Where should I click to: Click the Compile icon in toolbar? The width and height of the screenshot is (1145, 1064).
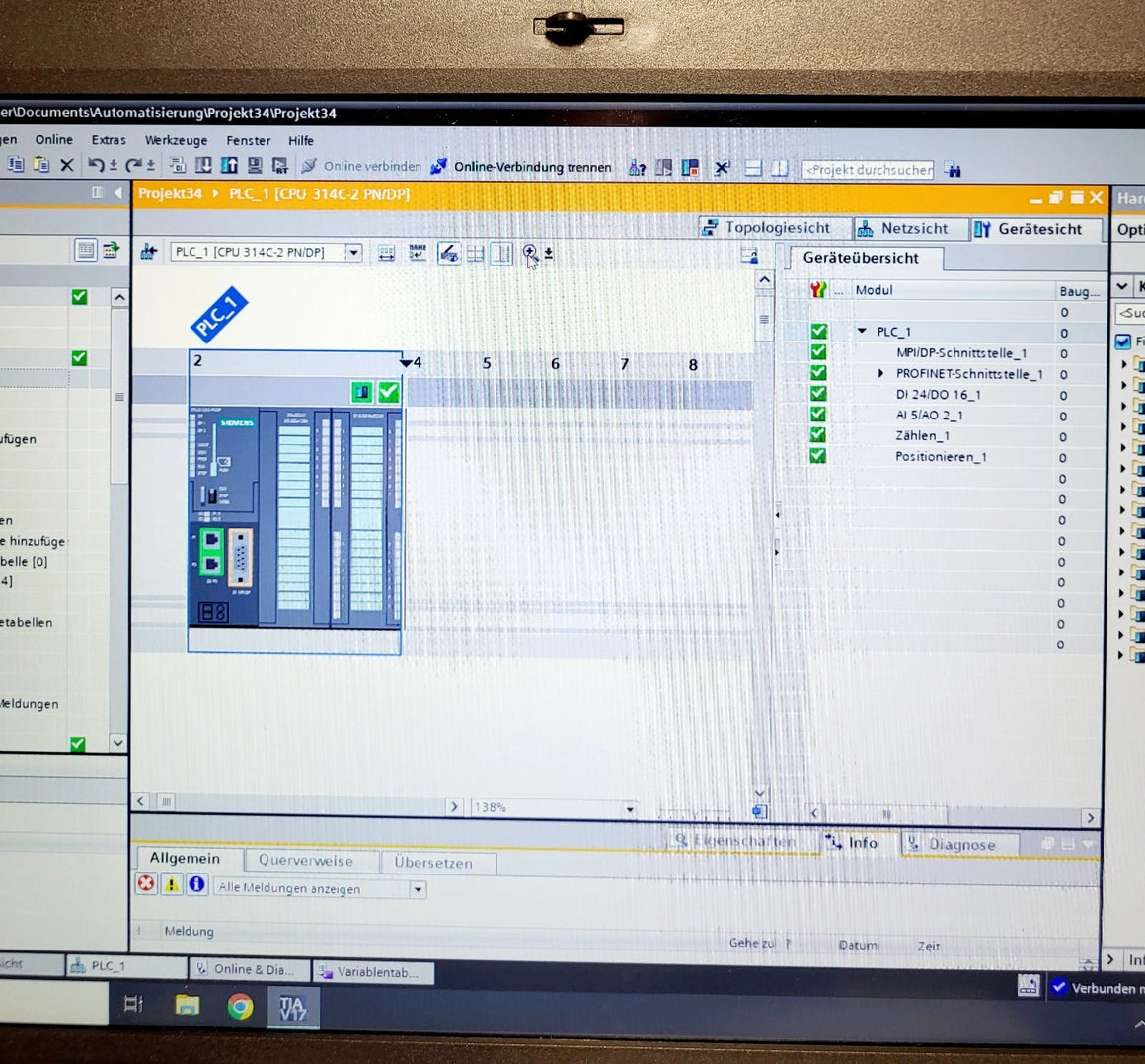click(x=178, y=166)
